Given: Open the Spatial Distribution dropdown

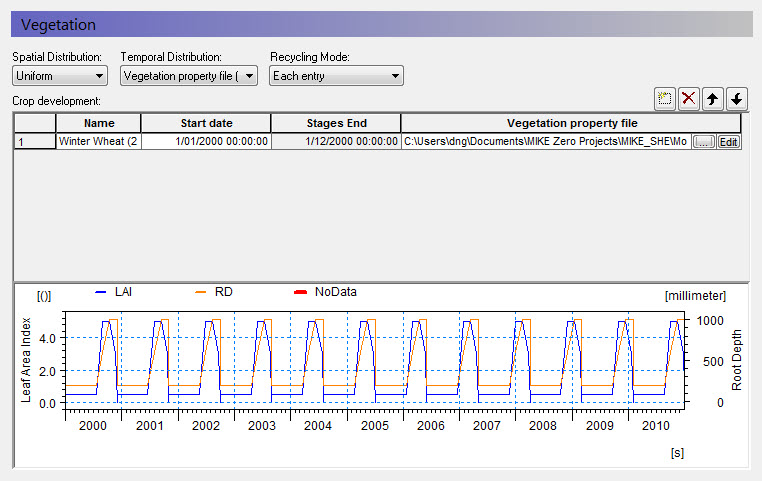Looking at the screenshot, I should [60, 76].
